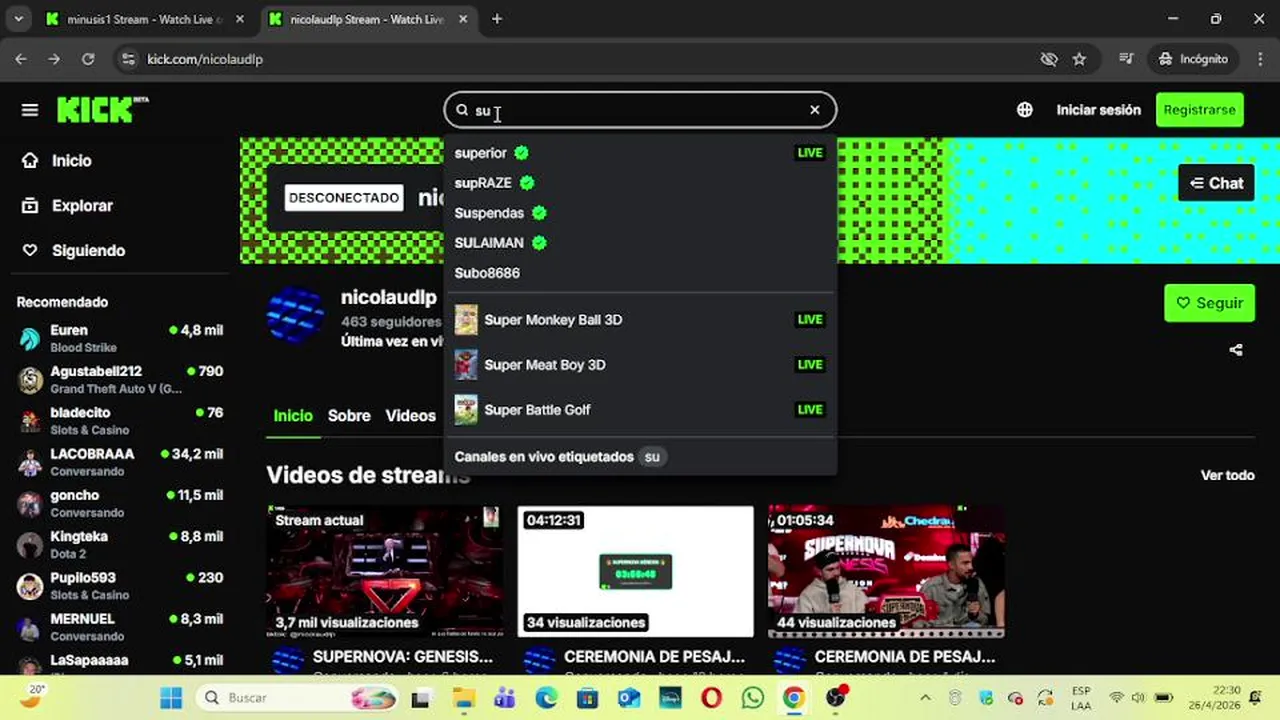1280x720 pixels.
Task: Click the KICK logo
Action: pyautogui.click(x=102, y=109)
